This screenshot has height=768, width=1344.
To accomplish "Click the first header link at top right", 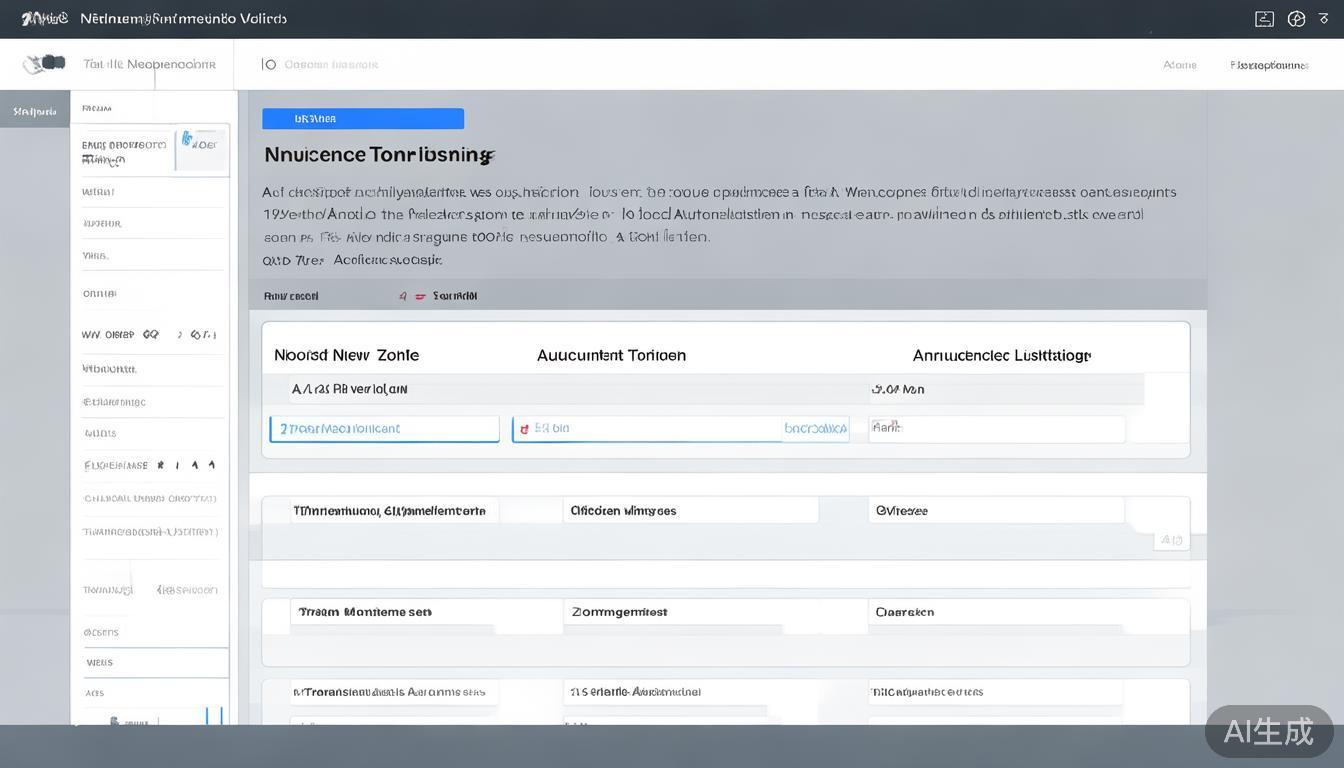I will (x=1179, y=65).
